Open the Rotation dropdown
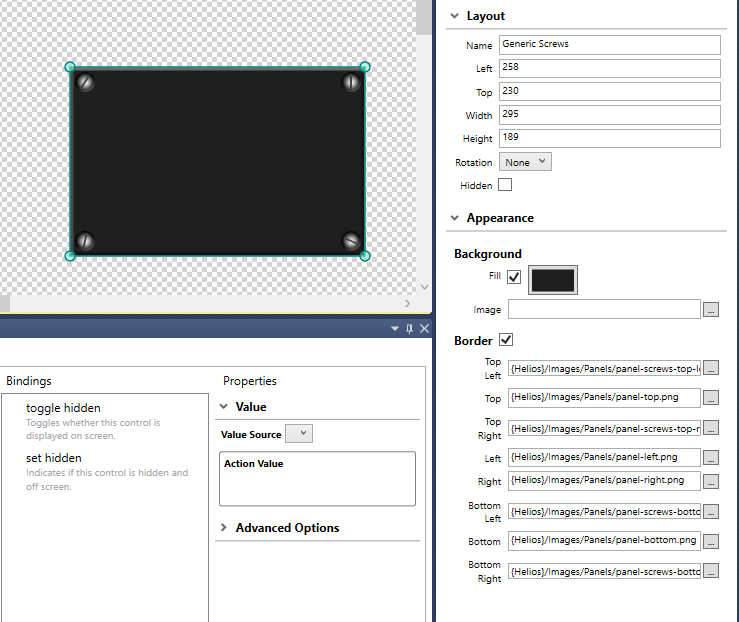The width and height of the screenshot is (739, 622). [525, 162]
